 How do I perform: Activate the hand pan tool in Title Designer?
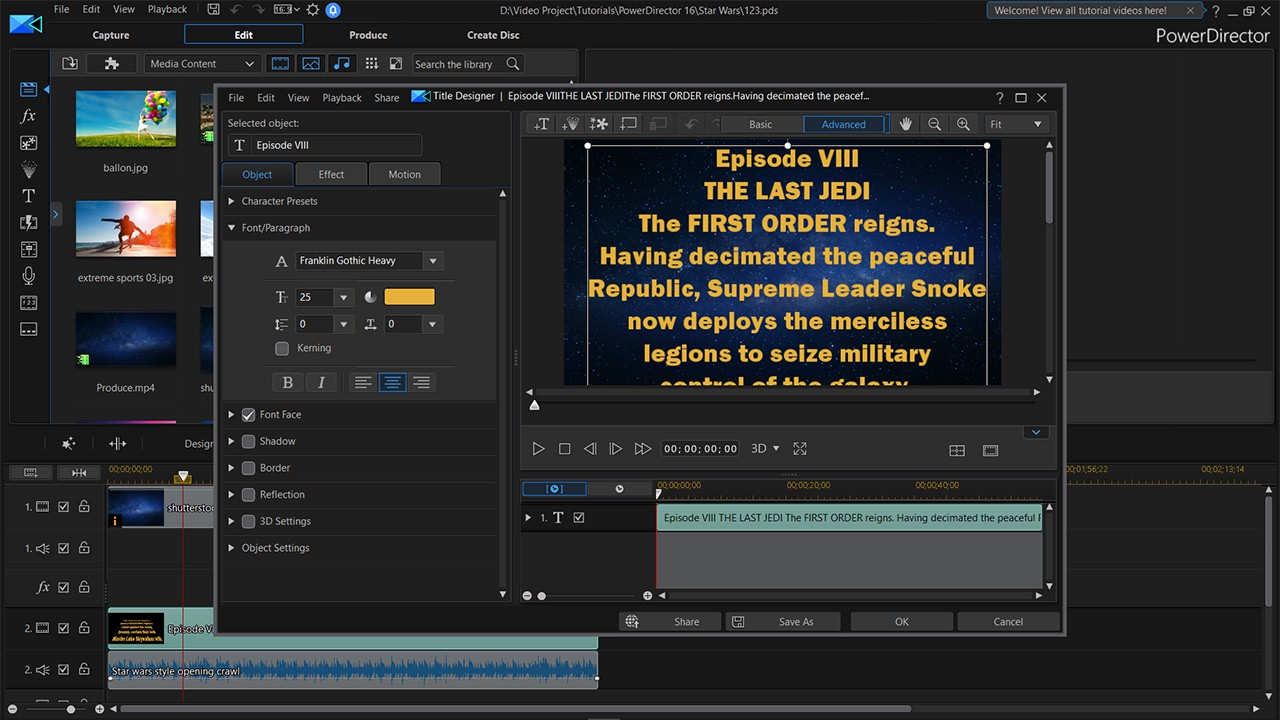point(906,124)
